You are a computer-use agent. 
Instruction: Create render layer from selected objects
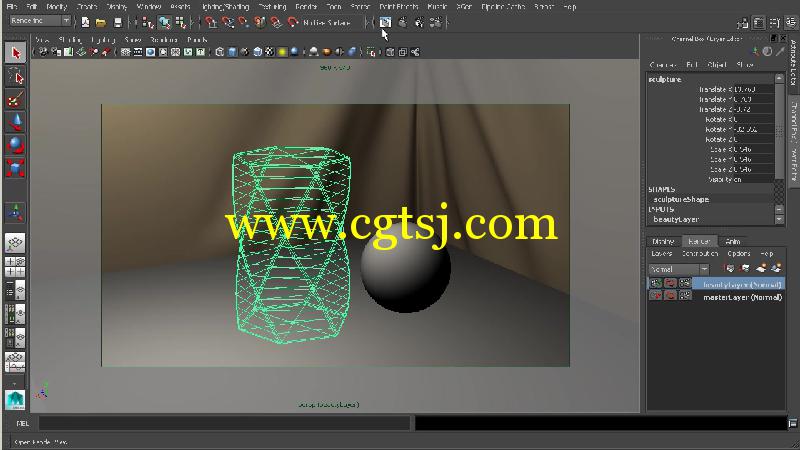tap(776, 268)
